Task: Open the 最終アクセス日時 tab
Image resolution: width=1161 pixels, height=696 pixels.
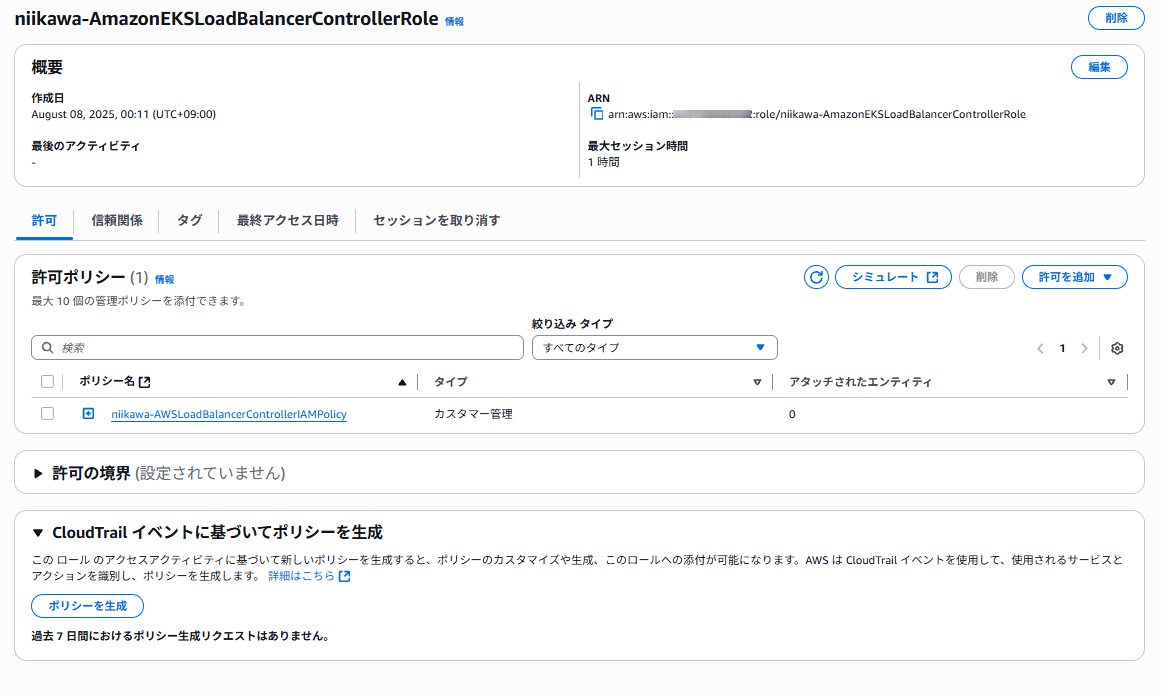Action: point(287,221)
